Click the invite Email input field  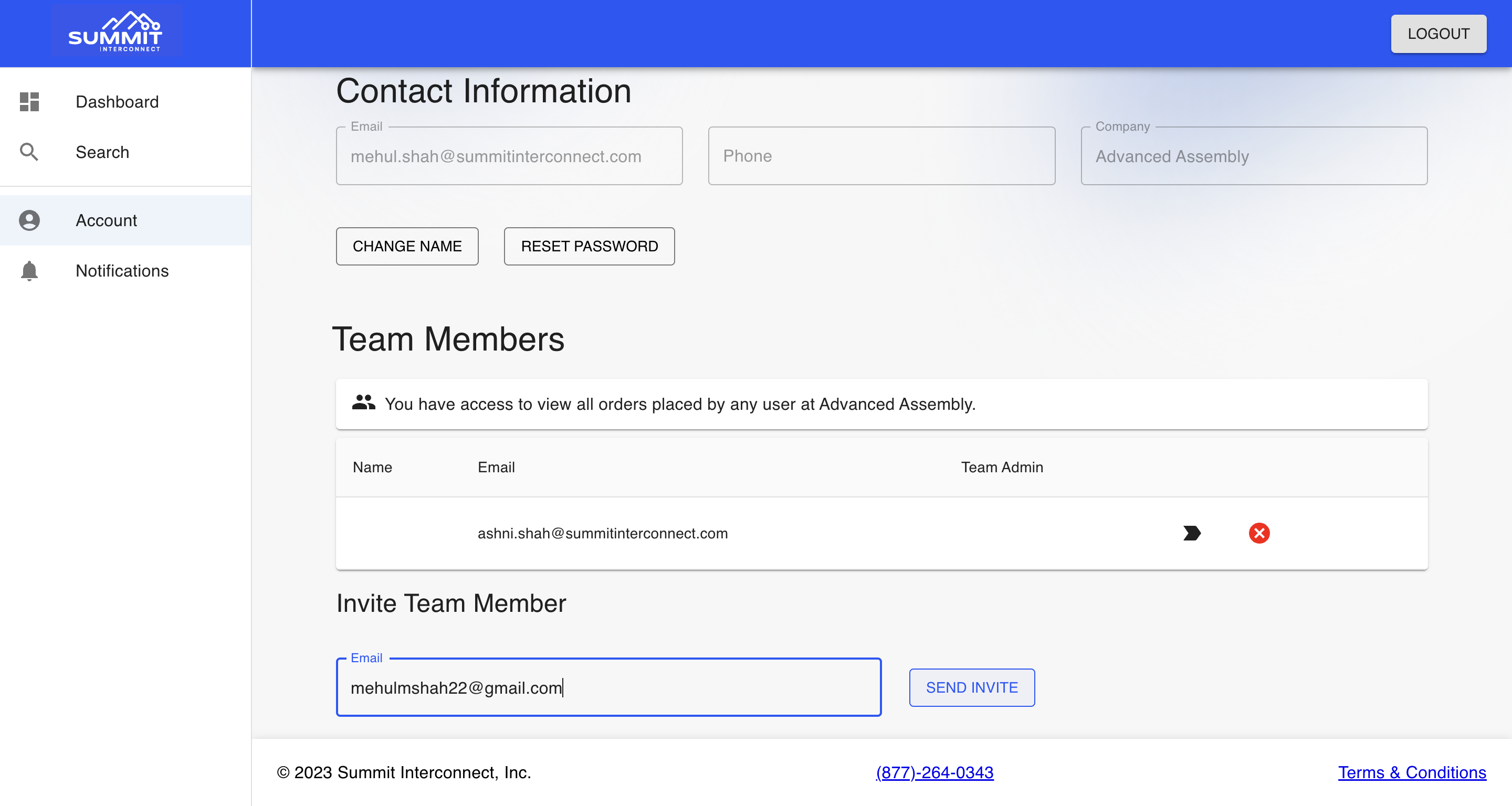[608, 687]
